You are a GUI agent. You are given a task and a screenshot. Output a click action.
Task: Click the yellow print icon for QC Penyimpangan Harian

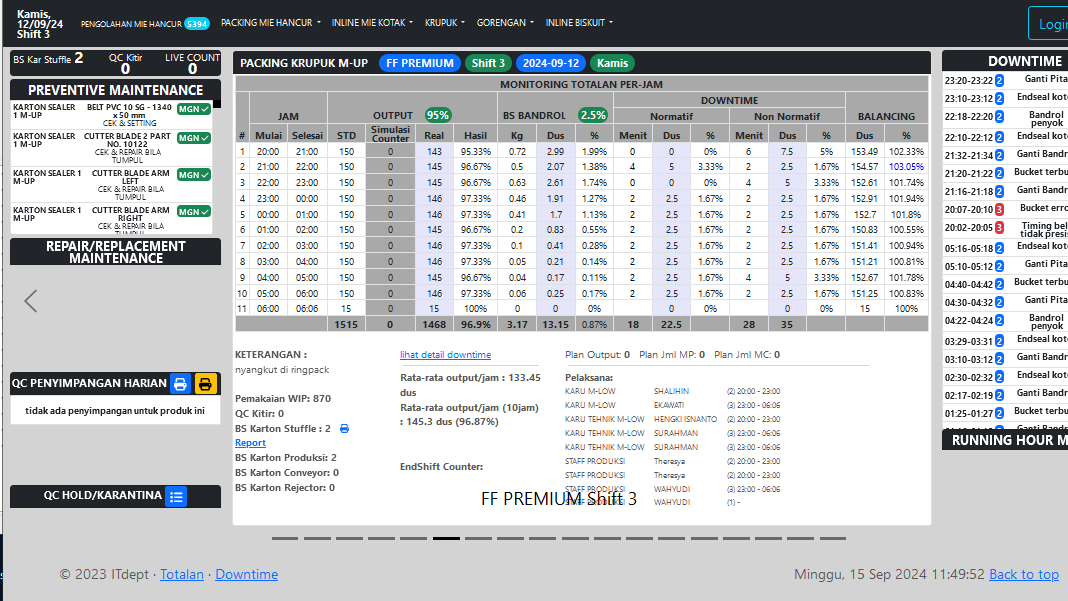point(205,384)
